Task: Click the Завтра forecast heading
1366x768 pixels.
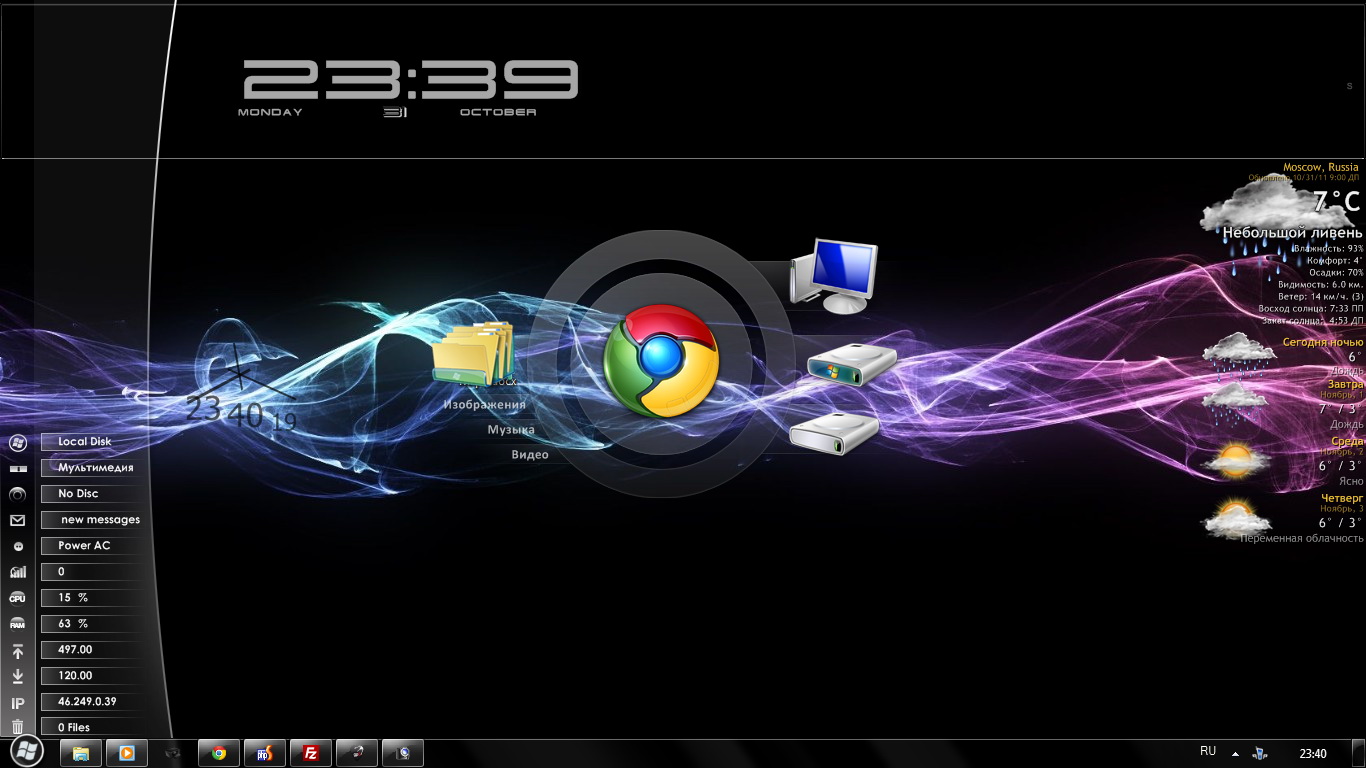Action: [1345, 384]
